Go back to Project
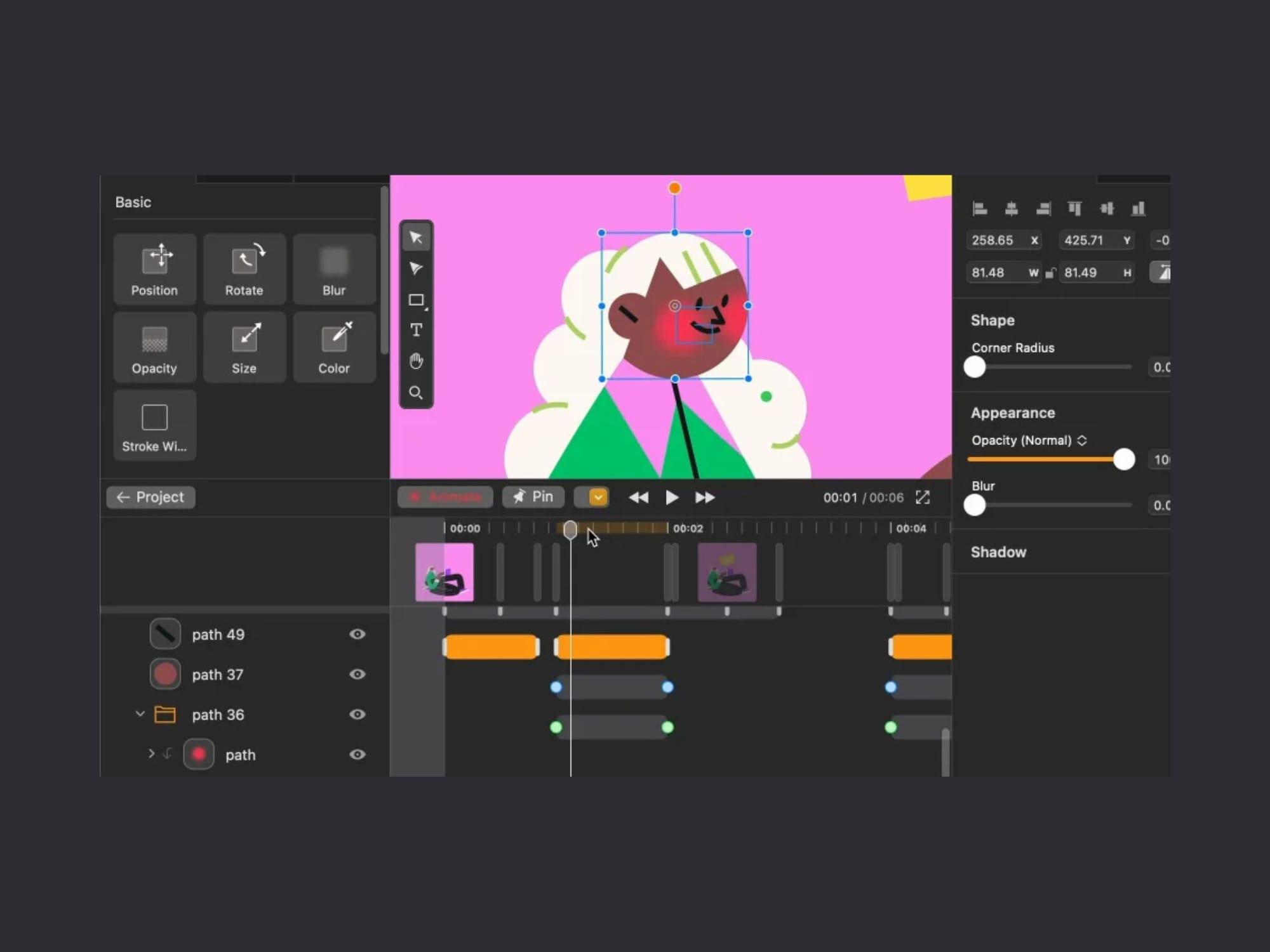Screen dimensions: 1270x952 pyautogui.click(x=151, y=497)
